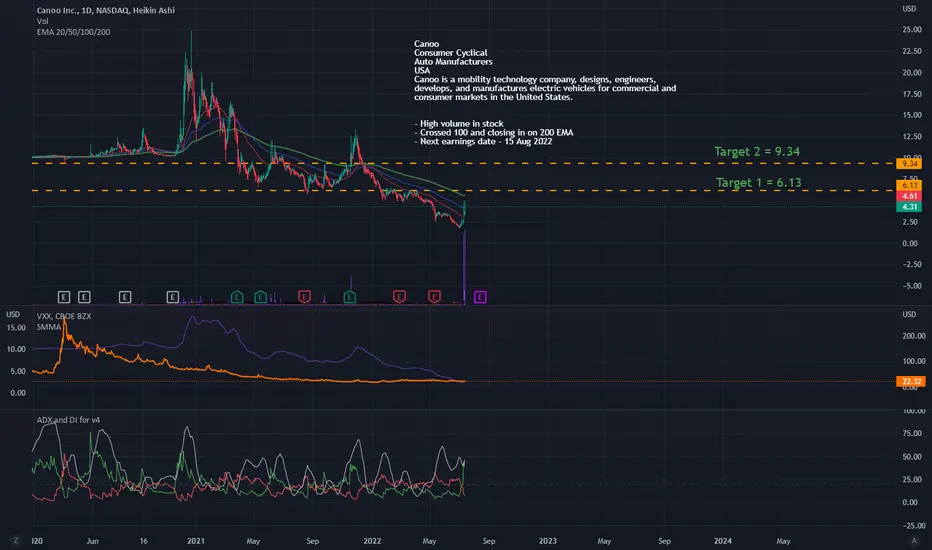Click the VXX, CBOE BZX legend
Screen dimensions: 932x550
(64, 316)
